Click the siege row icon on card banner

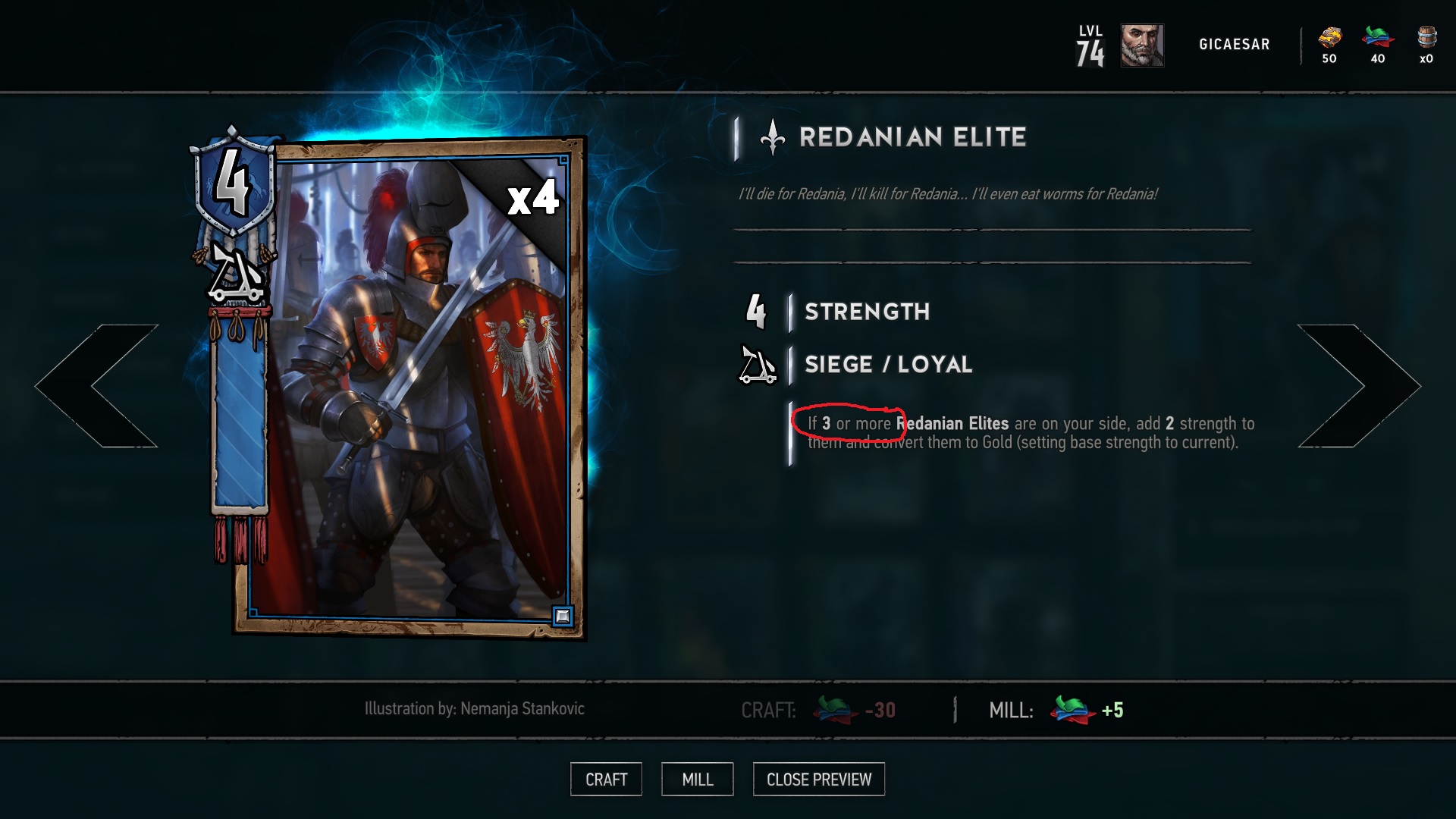[237, 273]
